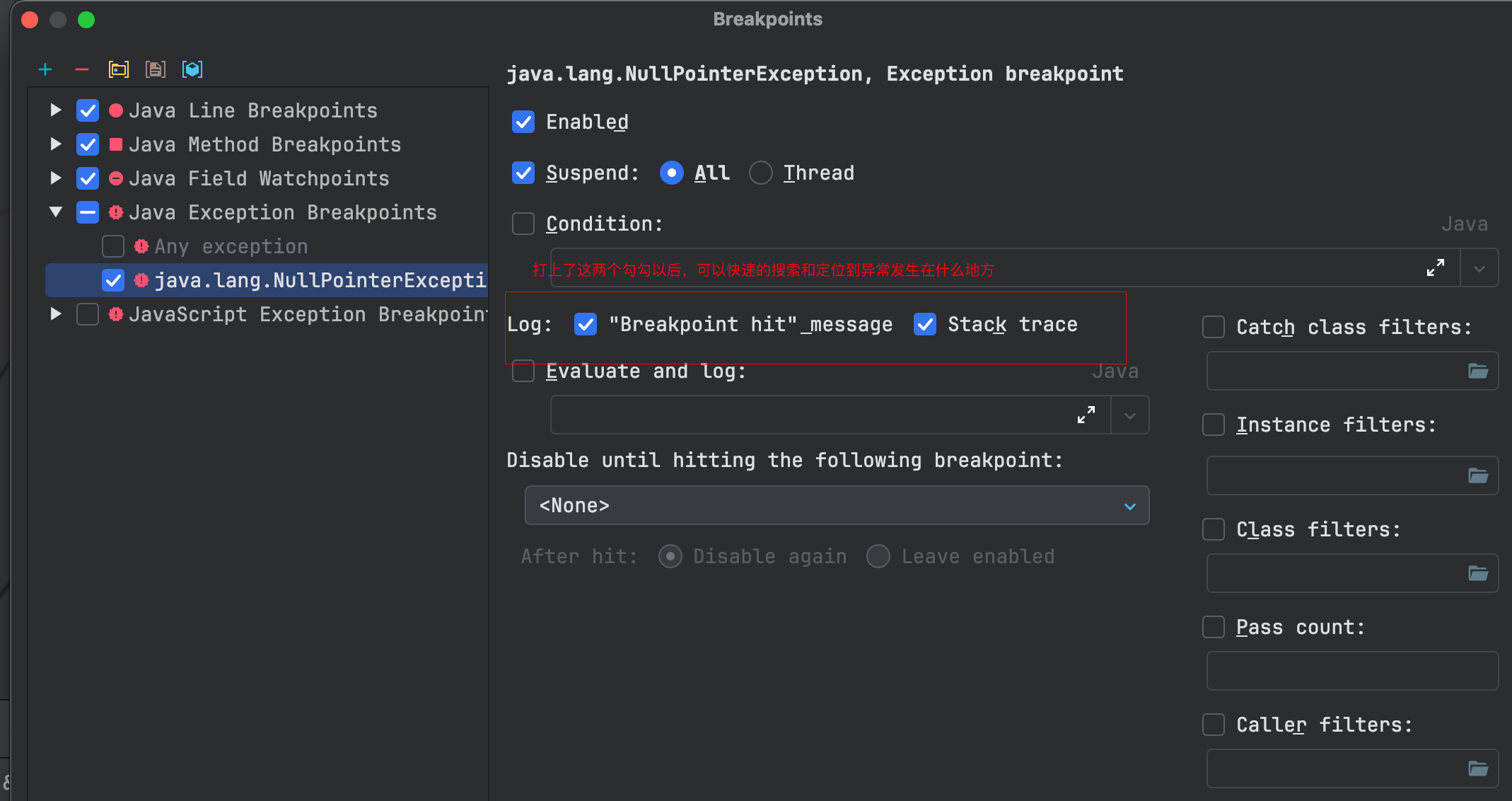Screen dimensions: 1512x801
Task: Select the Java Method Breakpoints tree item
Action: point(264,144)
